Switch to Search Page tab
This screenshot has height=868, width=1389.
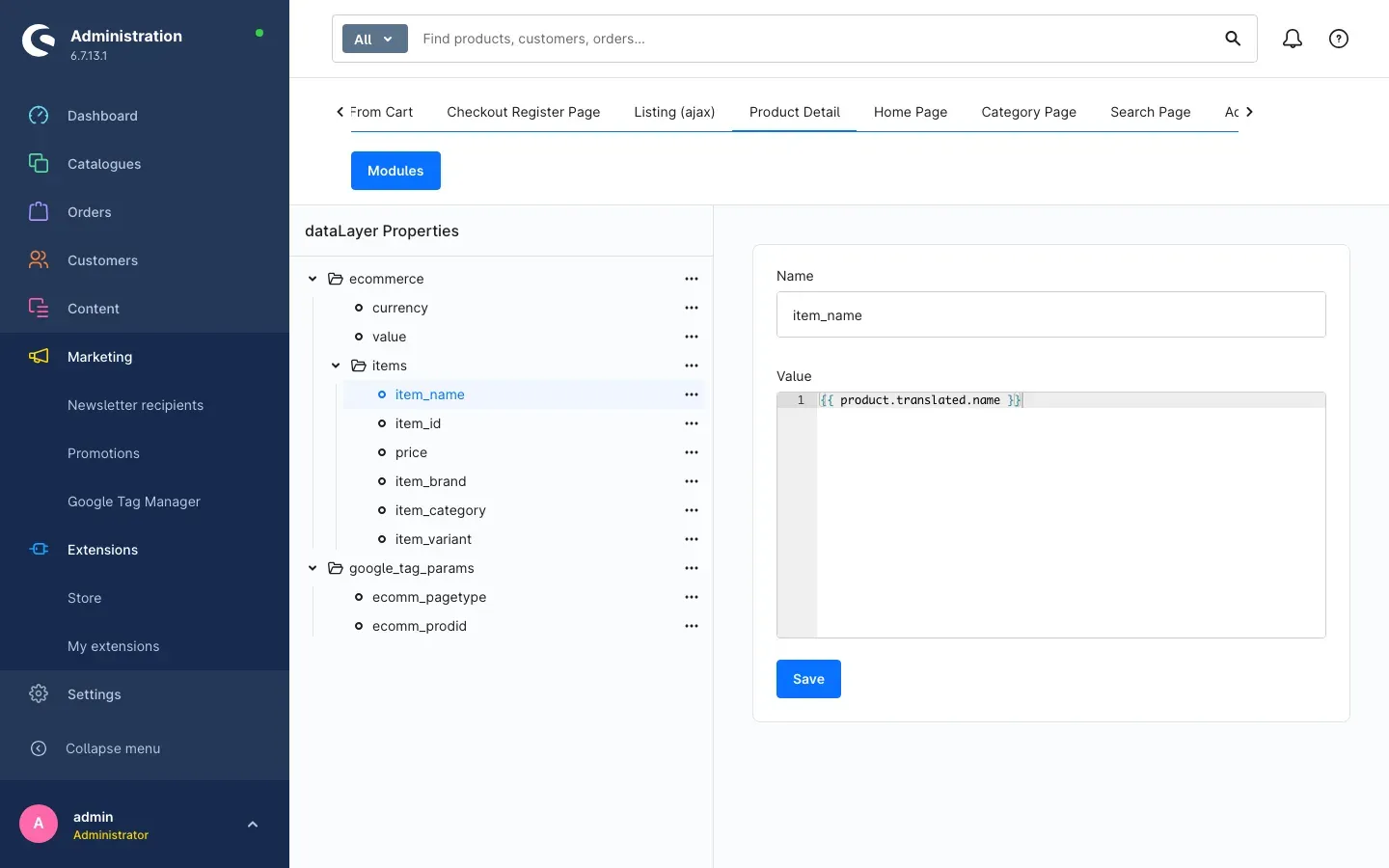point(1151,112)
